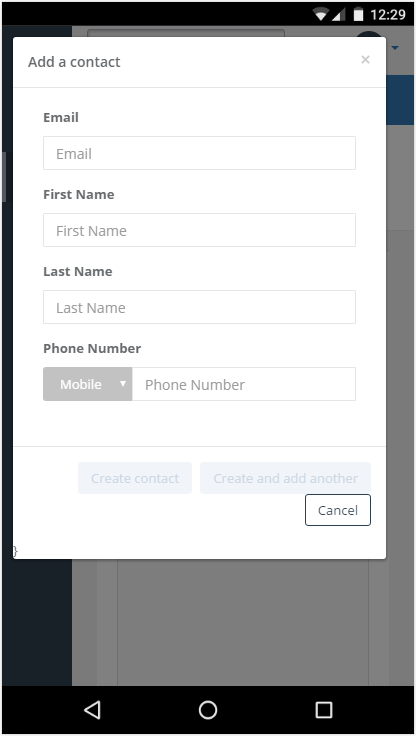The width and height of the screenshot is (416, 736).
Task: Cancel adding the contact
Action: (338, 510)
